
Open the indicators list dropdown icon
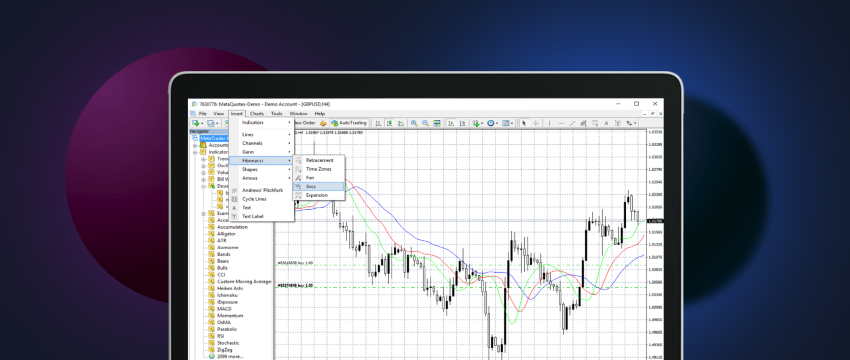coord(478,123)
